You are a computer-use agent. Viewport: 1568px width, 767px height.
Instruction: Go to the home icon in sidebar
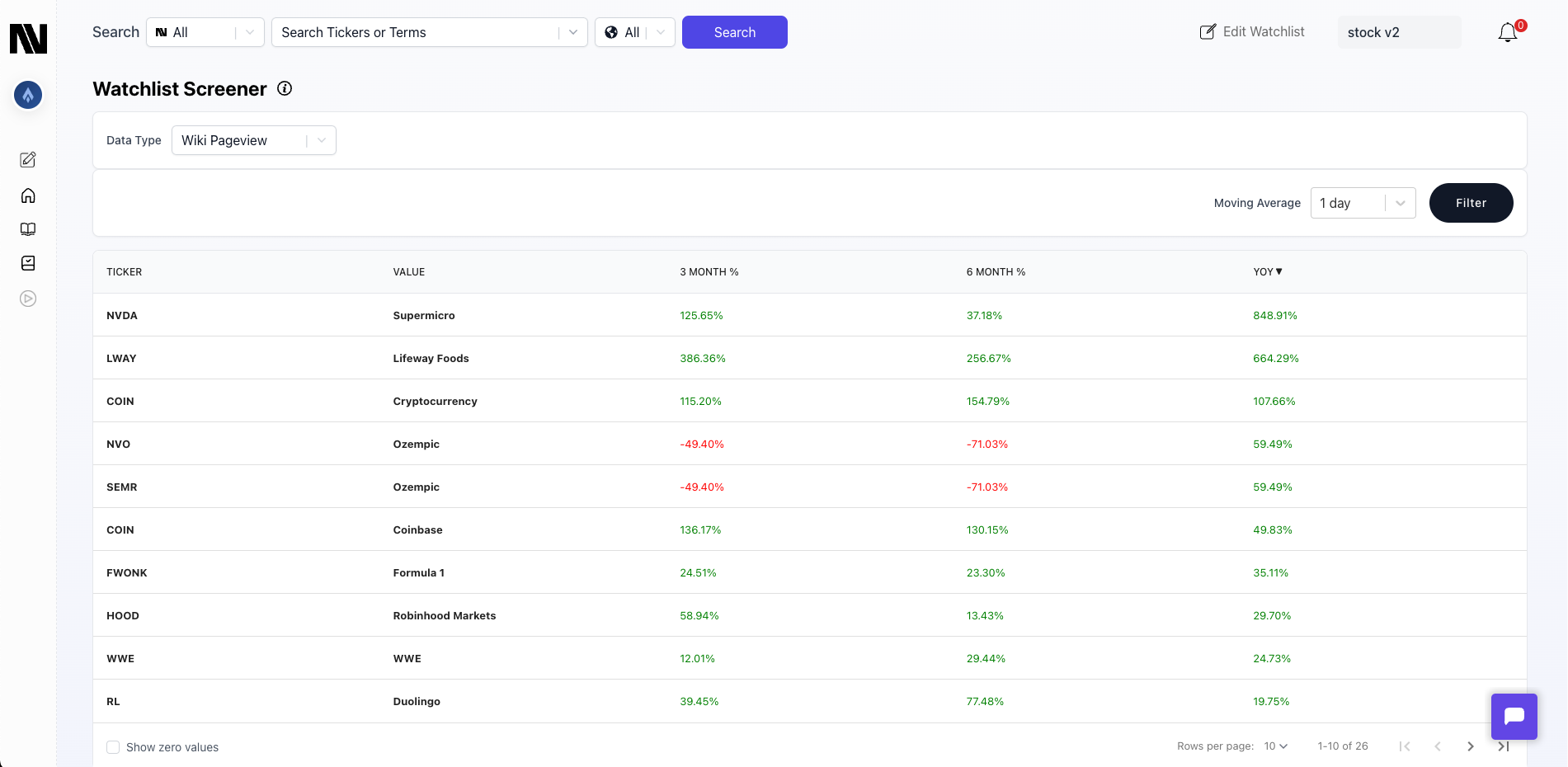pos(28,195)
